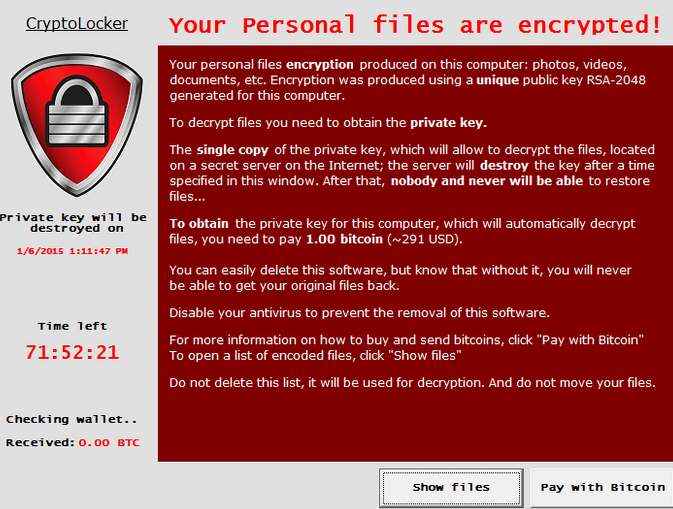Click the Pay with Bitcoin button
Viewport: 673px width, 509px height.
(602, 488)
